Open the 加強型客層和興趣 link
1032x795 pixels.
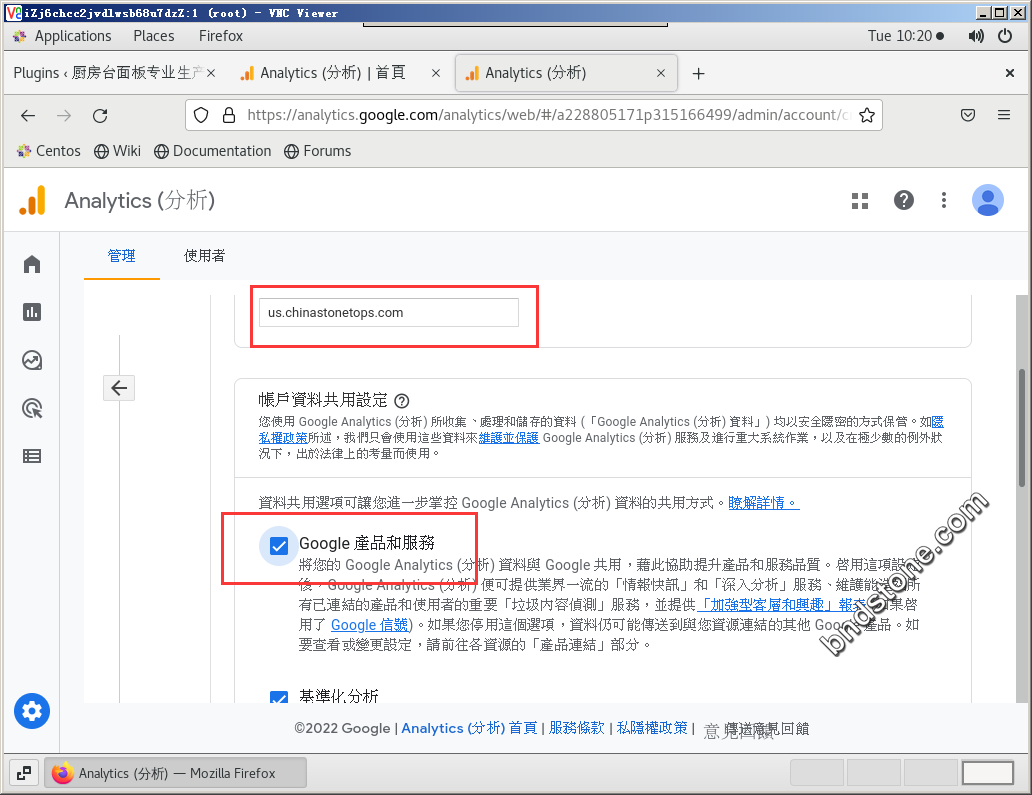tap(782, 604)
